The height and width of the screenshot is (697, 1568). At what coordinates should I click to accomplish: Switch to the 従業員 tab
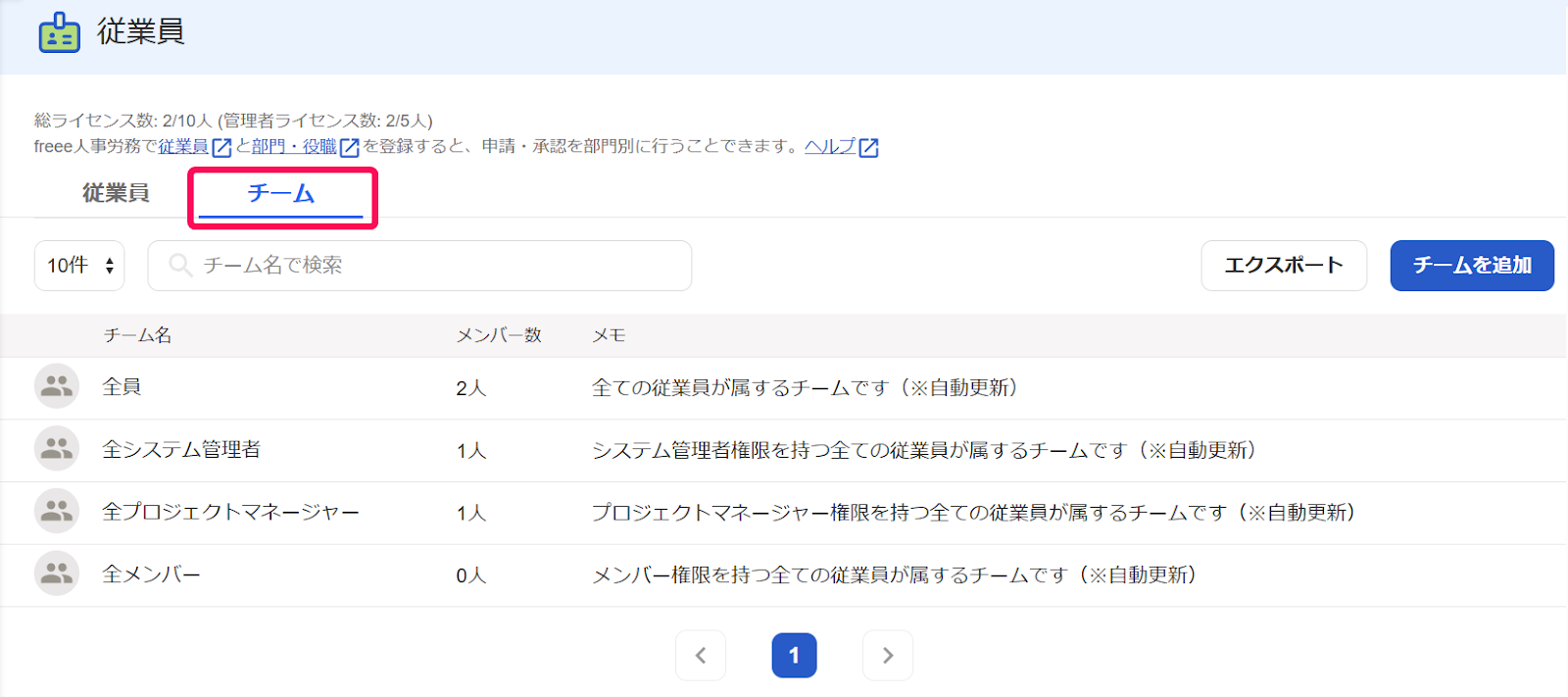tap(116, 193)
